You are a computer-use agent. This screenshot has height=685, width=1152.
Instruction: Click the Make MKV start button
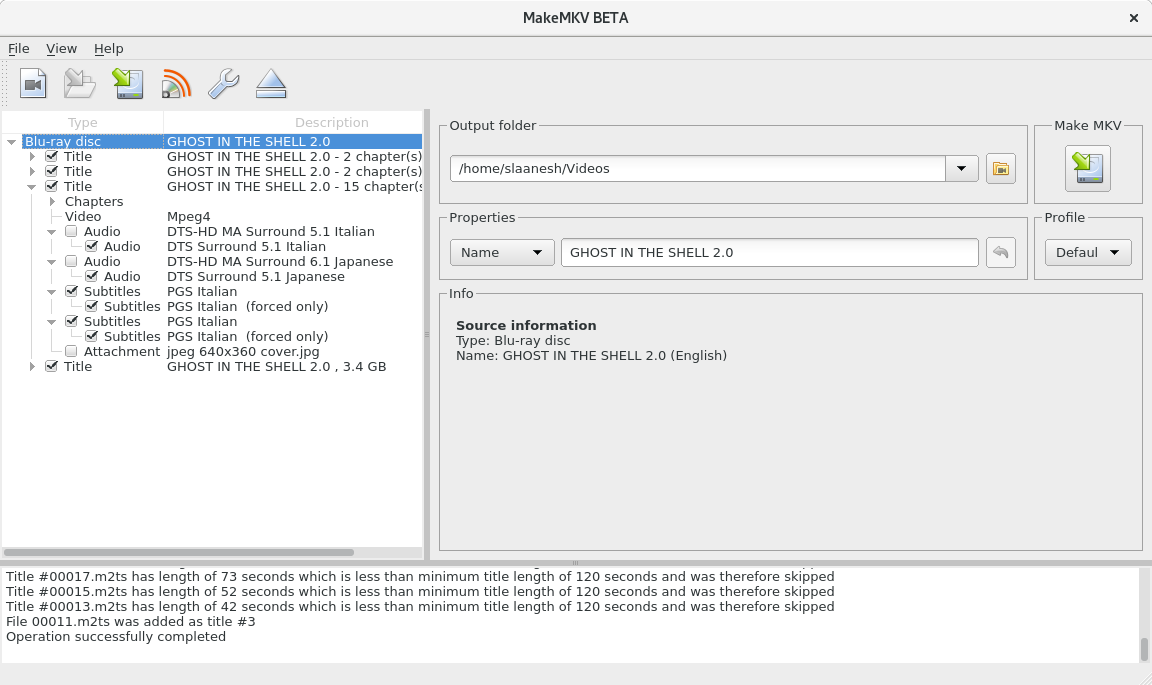1087,168
